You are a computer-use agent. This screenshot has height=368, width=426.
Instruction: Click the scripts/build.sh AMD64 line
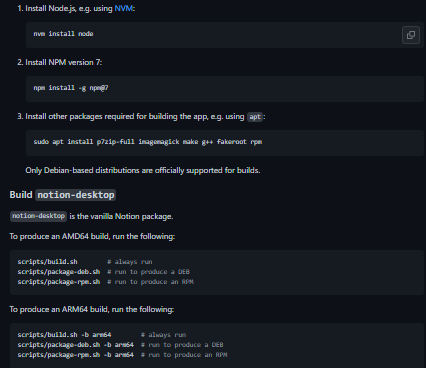point(85,262)
